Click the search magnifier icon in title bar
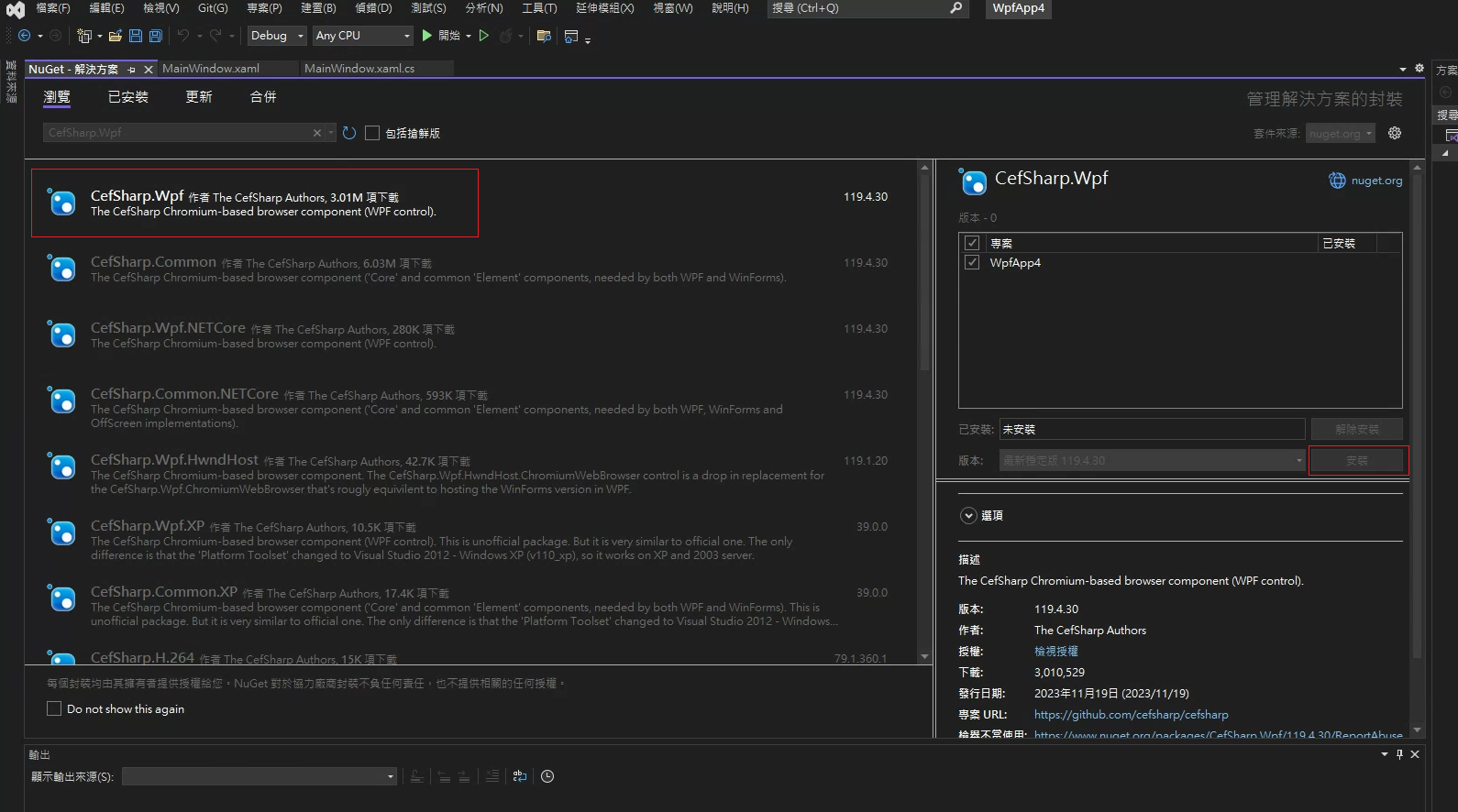This screenshot has height=812, width=1458. (955, 8)
